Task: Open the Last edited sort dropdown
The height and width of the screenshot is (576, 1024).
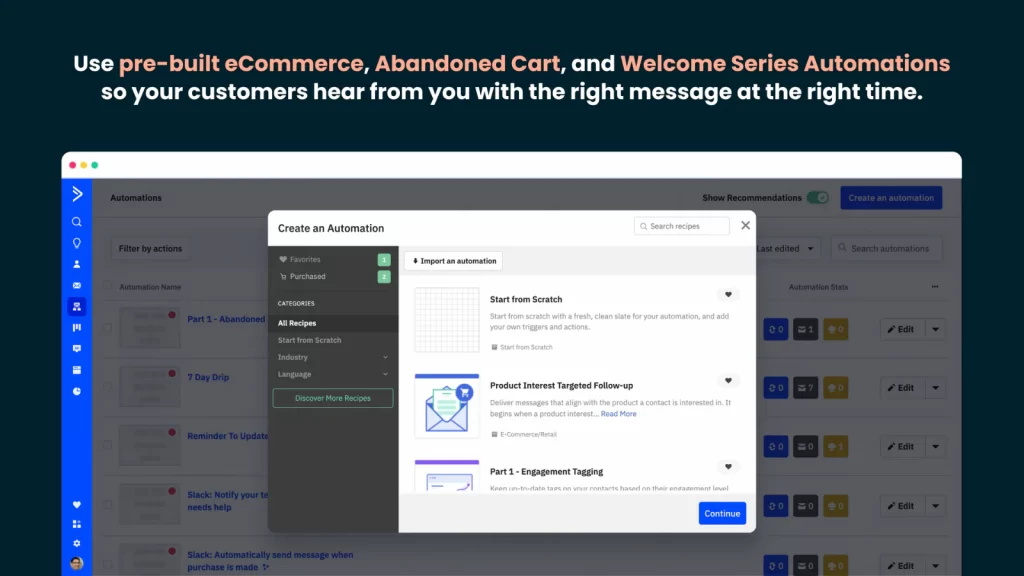Action: [x=785, y=248]
